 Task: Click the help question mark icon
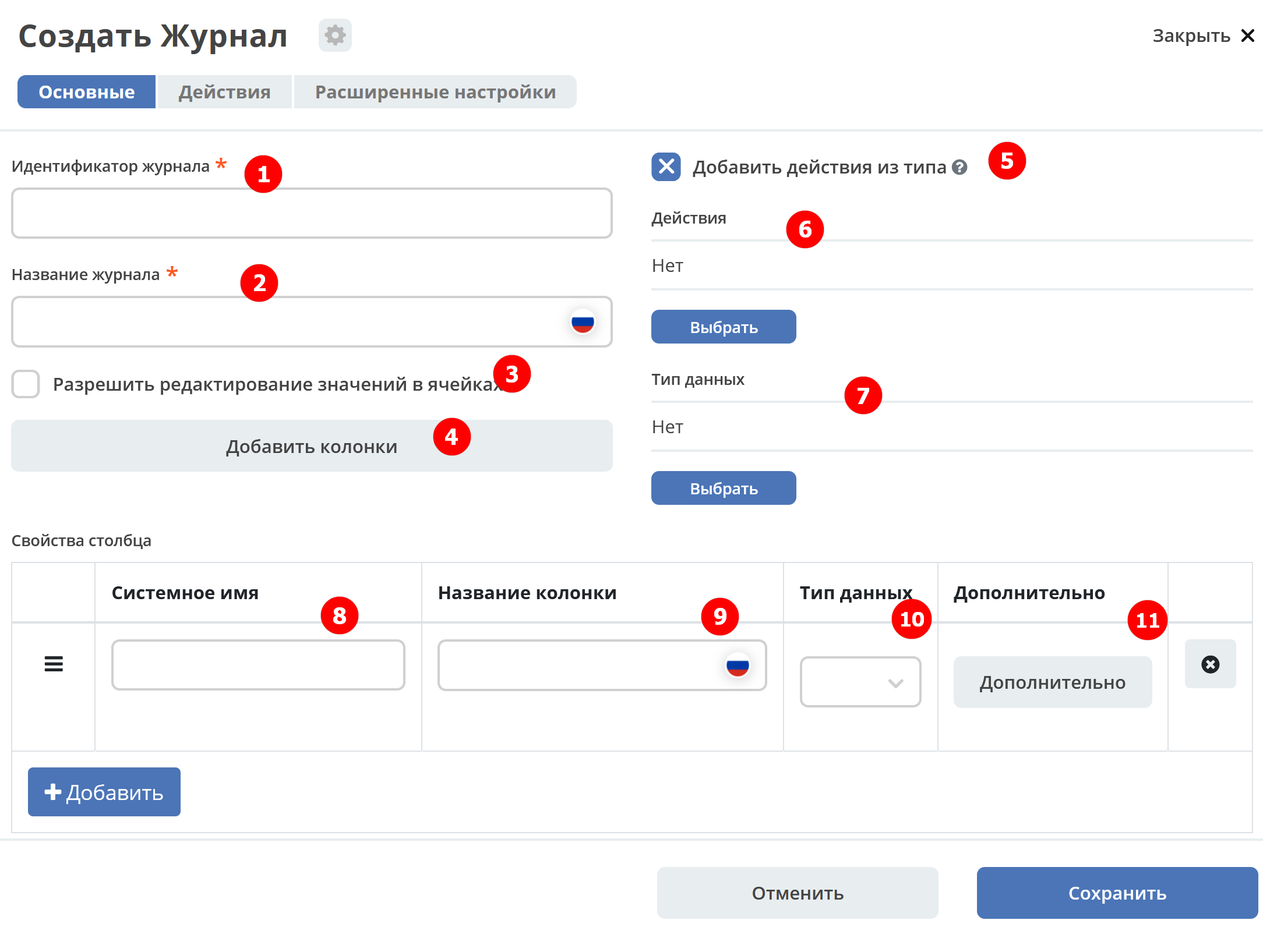pyautogui.click(x=959, y=167)
